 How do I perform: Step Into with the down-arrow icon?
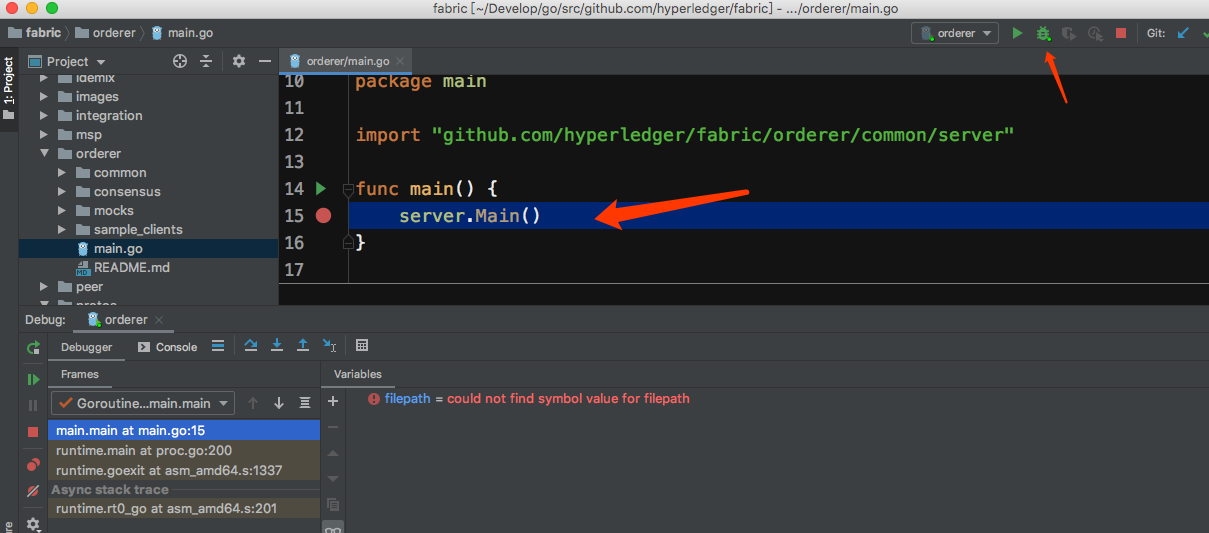point(277,346)
